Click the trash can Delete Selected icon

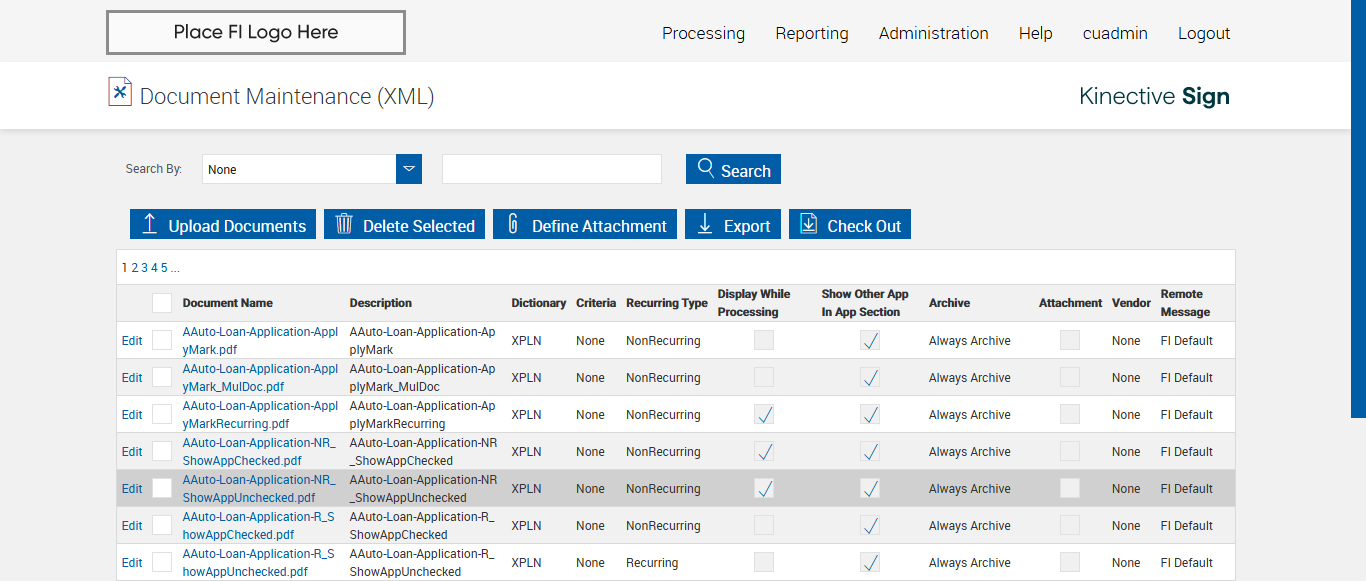tap(344, 224)
